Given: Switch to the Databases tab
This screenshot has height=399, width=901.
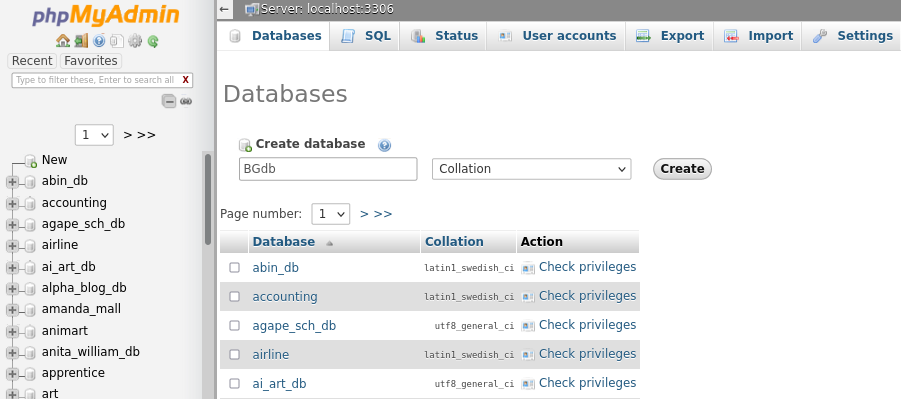Looking at the screenshot, I should 275,36.
